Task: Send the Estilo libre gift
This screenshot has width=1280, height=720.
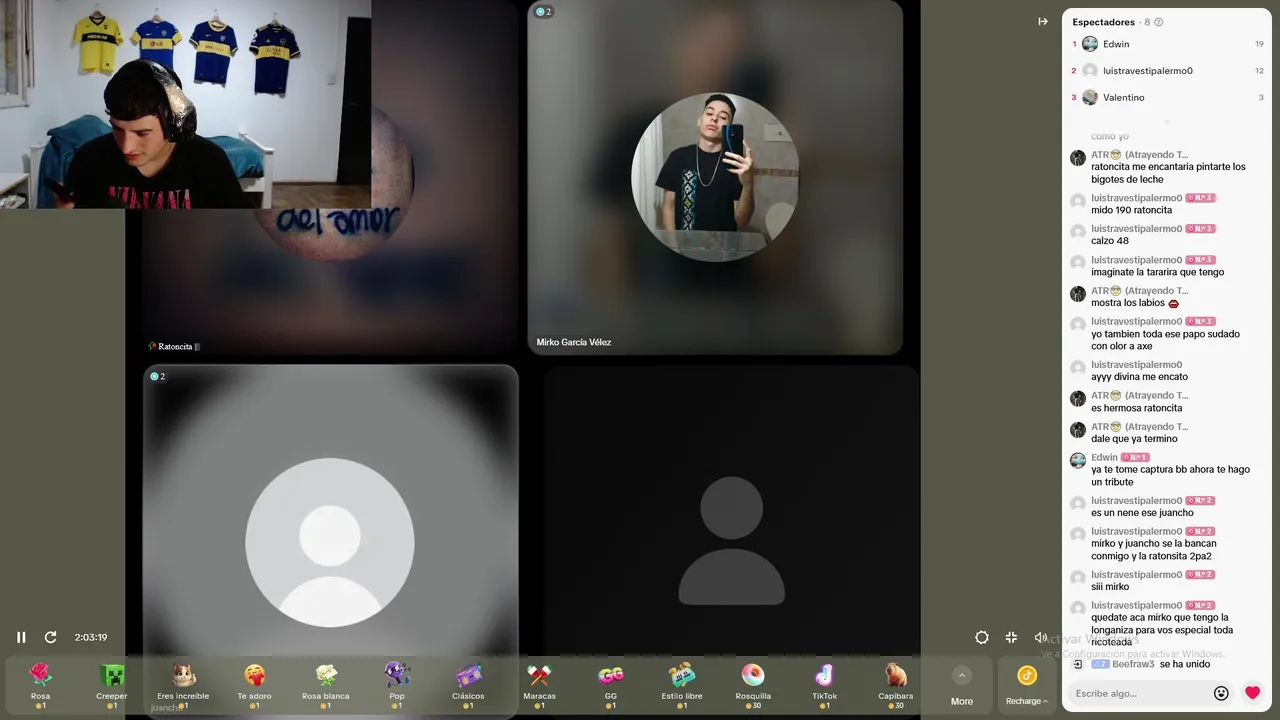Action: click(682, 685)
